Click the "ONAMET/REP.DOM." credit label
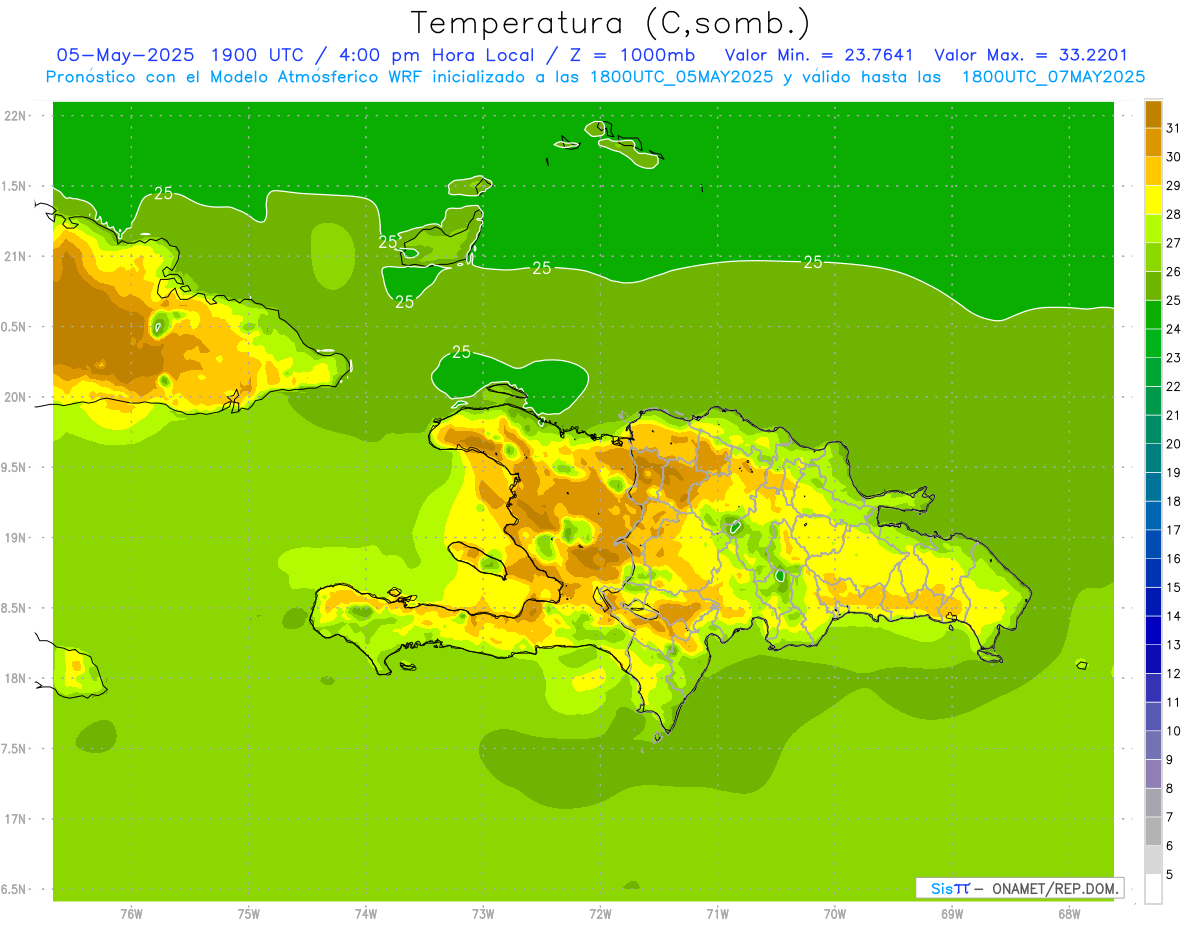This screenshot has height=927, width=1200. point(1055,888)
